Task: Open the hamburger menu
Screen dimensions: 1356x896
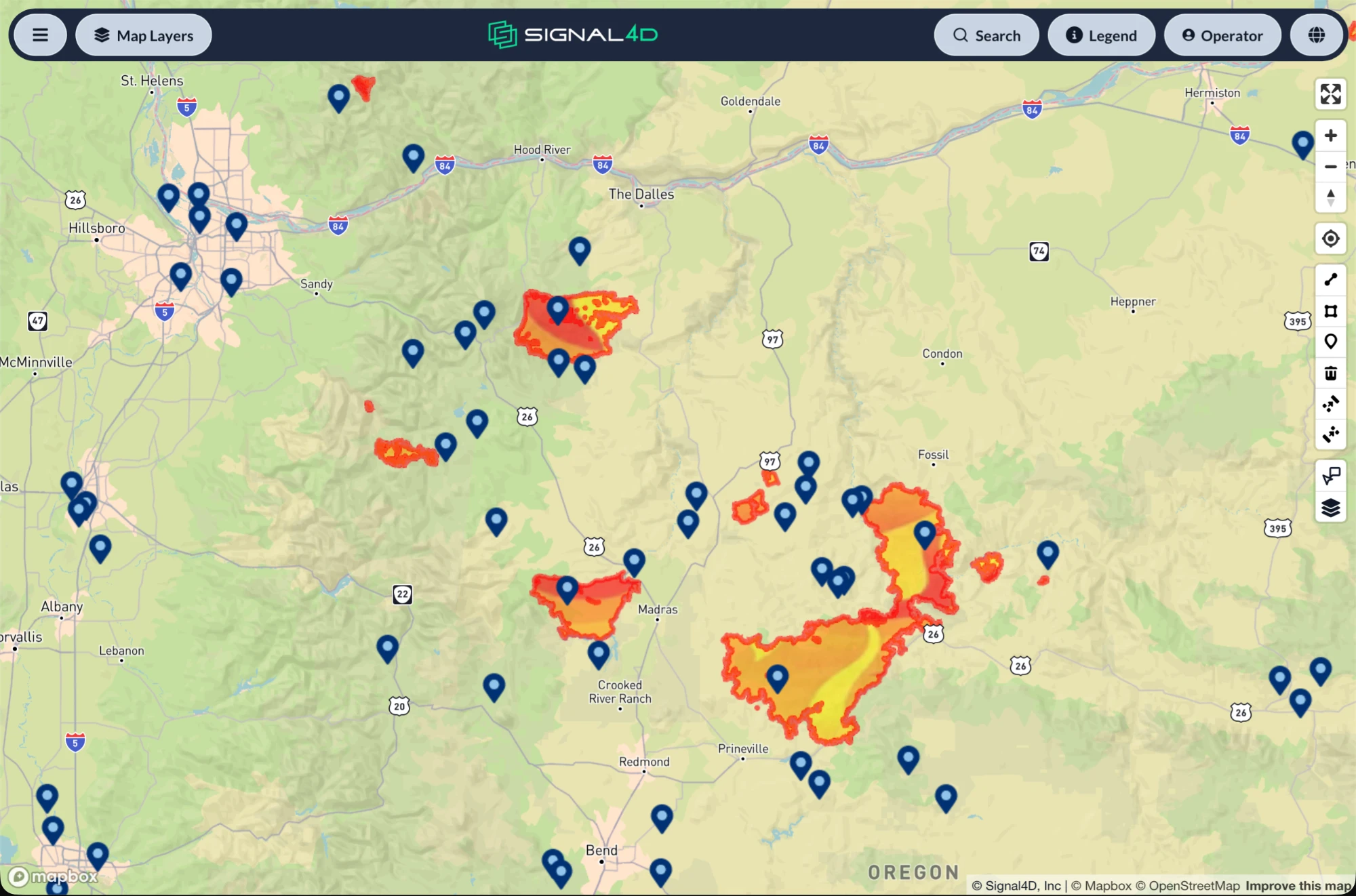Action: (40, 35)
